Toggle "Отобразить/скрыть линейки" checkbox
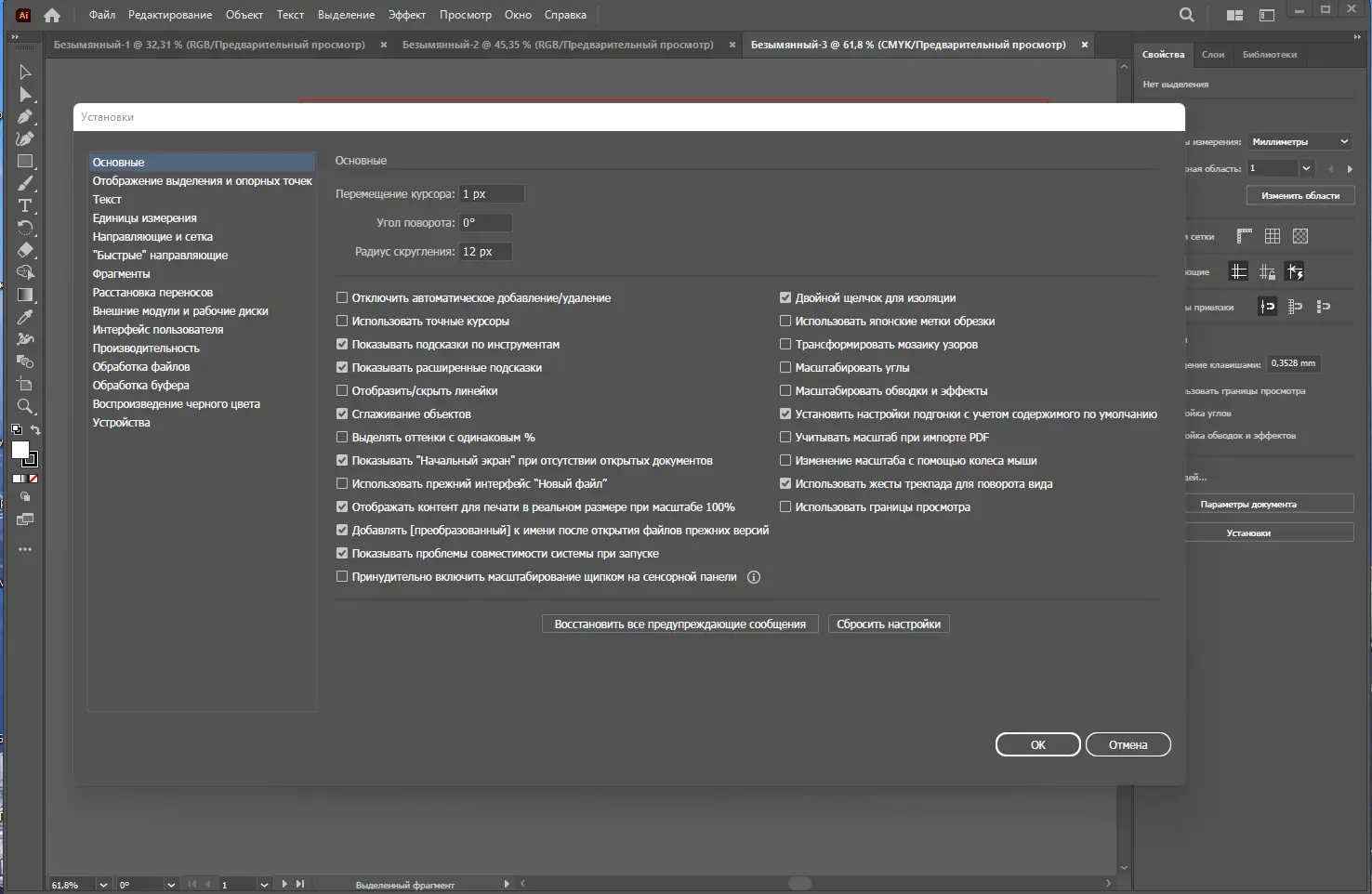Viewport: 1372px width, 894px height. pos(342,391)
